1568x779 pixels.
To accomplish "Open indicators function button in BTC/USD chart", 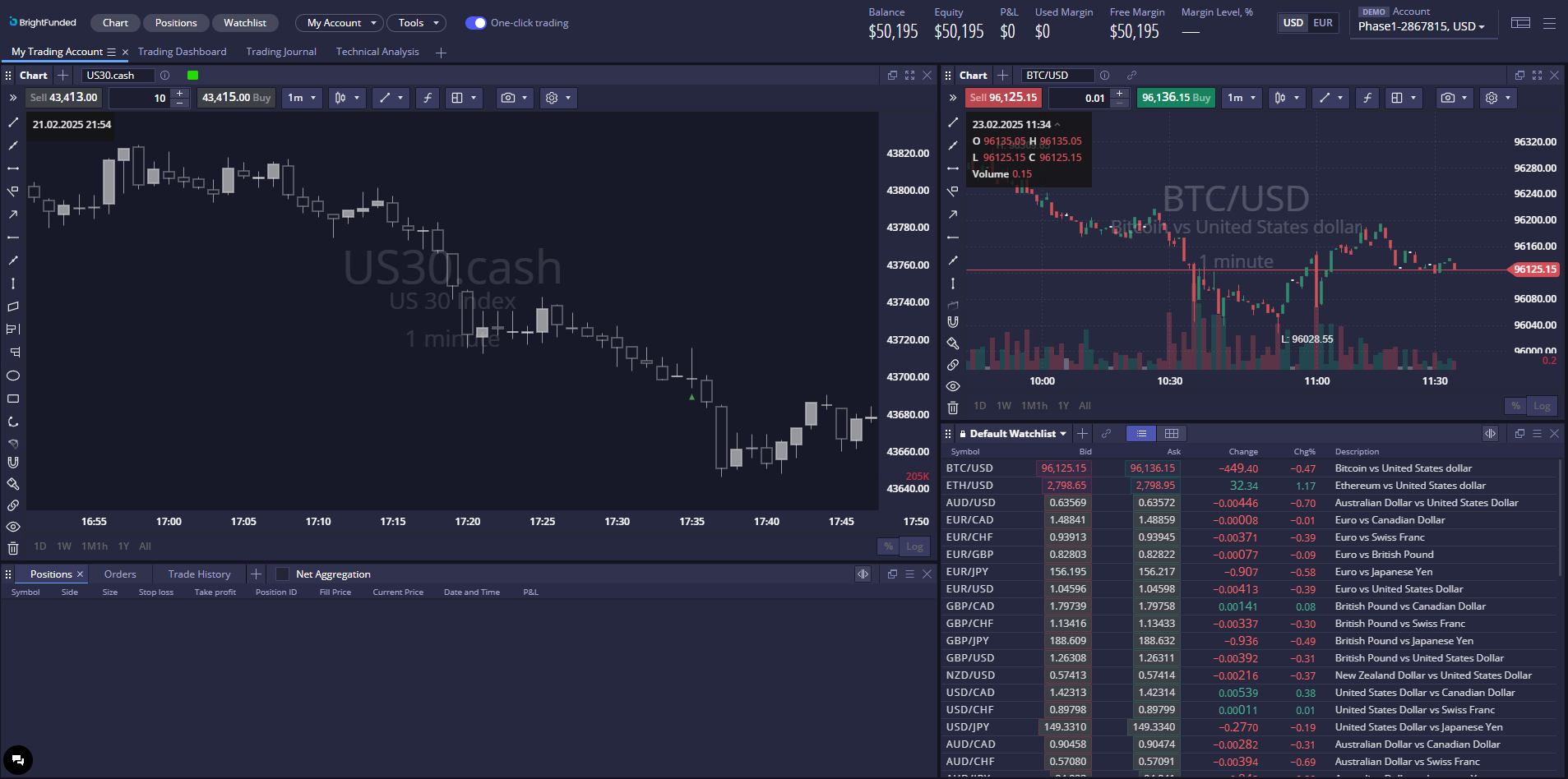I will point(1367,98).
